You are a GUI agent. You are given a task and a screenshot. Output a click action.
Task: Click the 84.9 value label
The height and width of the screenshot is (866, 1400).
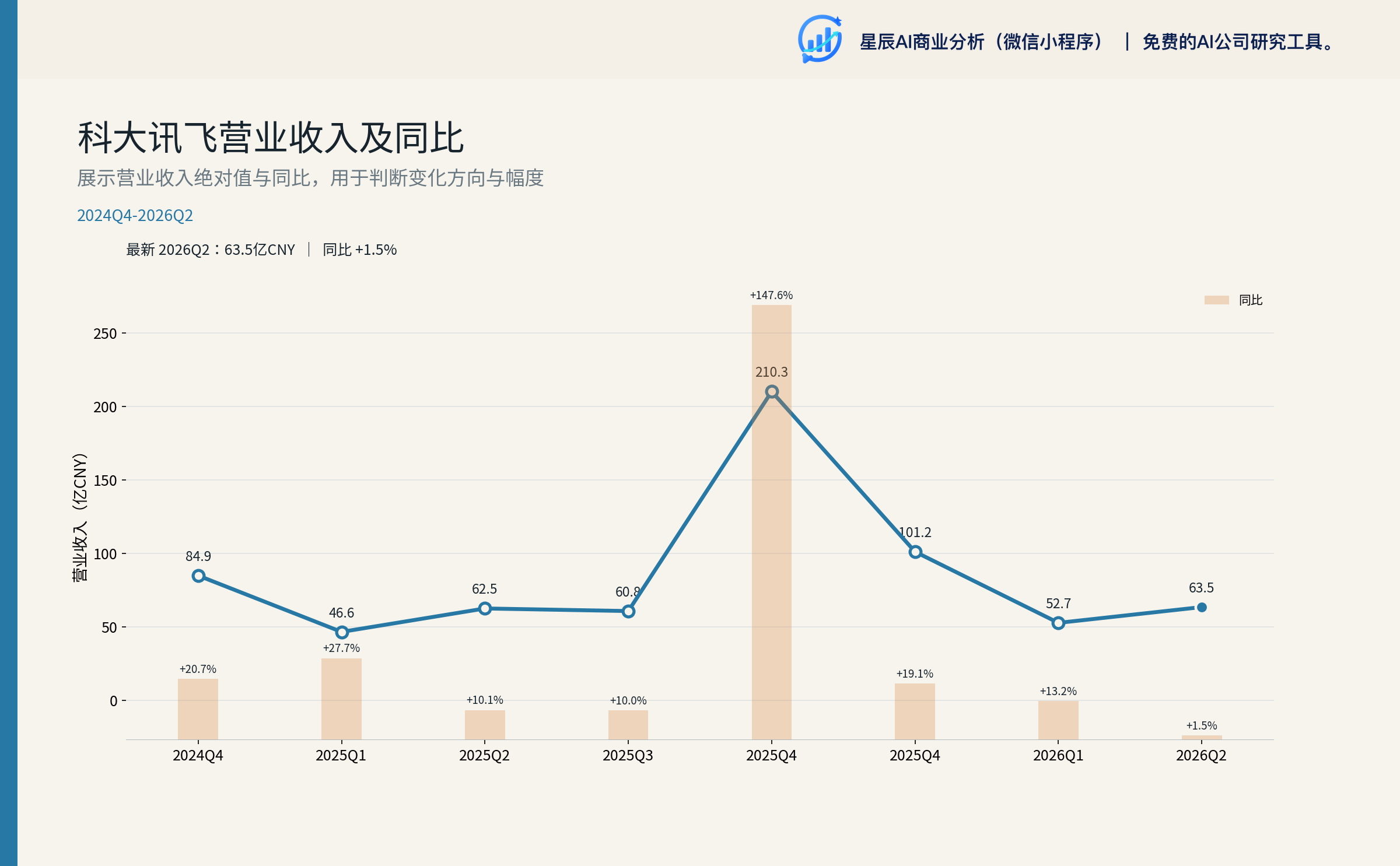click(x=198, y=556)
